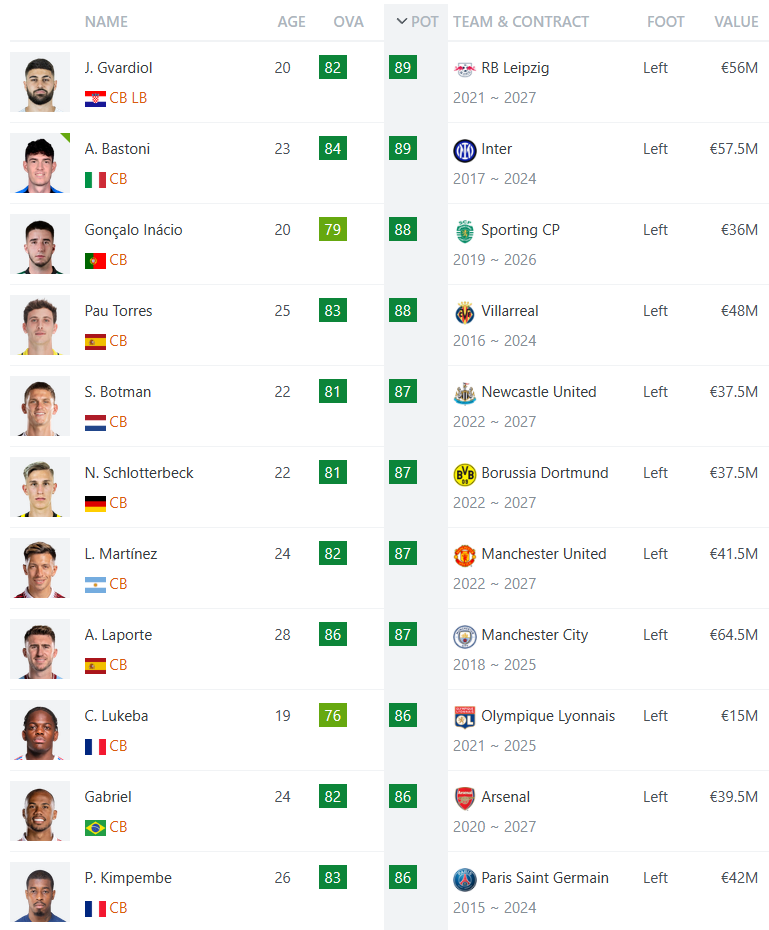Open Gonçalo Inácio player link

point(133,230)
